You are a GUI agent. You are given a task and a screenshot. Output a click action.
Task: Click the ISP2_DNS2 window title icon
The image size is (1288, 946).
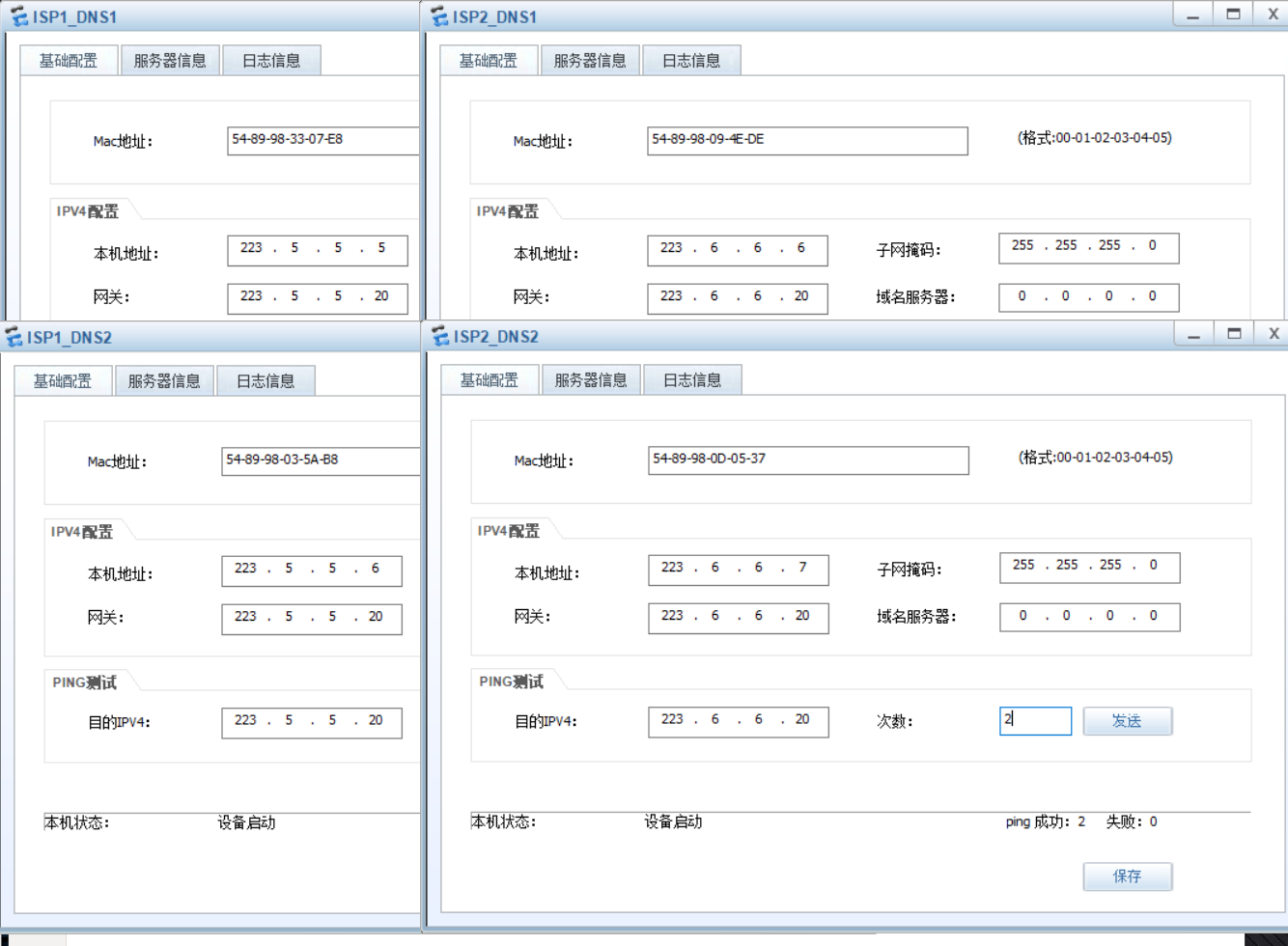tap(440, 336)
